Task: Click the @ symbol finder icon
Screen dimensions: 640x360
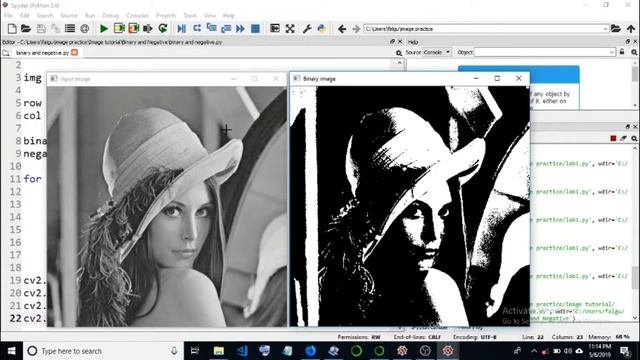Action: pyautogui.click(x=84, y=29)
